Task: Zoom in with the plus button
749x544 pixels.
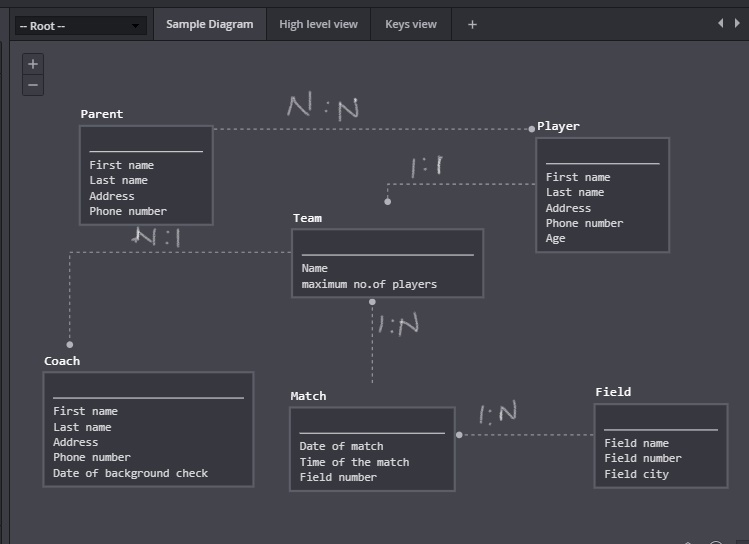Action: click(x=33, y=64)
